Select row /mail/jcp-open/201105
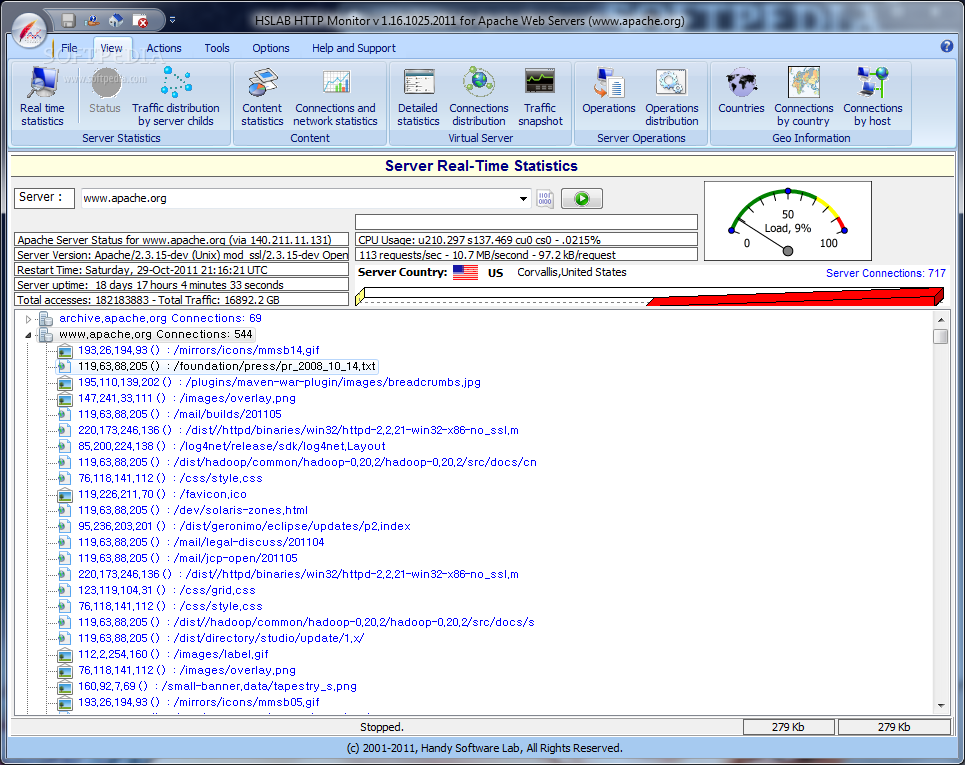 [x=188, y=558]
